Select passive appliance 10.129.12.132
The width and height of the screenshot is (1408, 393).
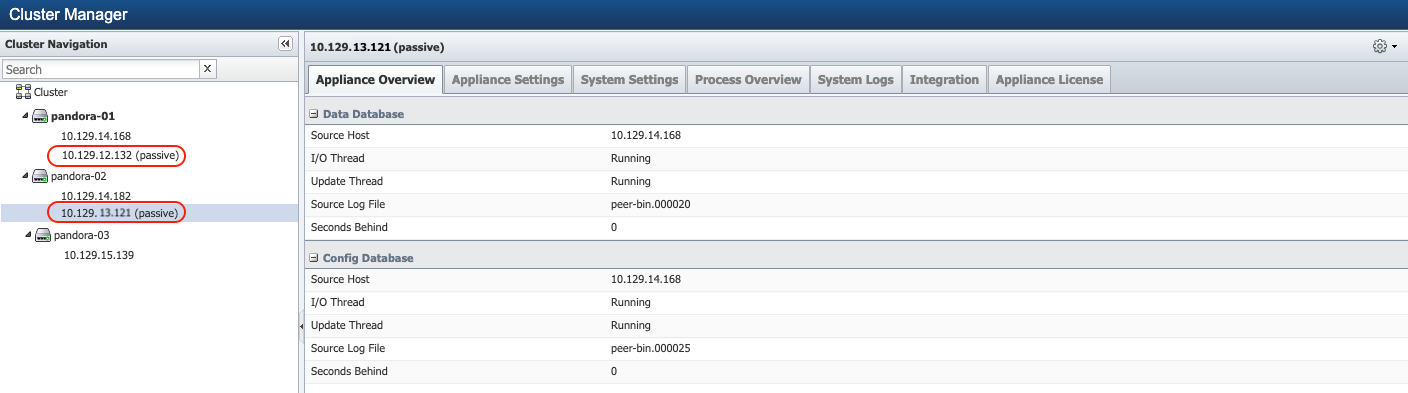pyautogui.click(x=120, y=156)
